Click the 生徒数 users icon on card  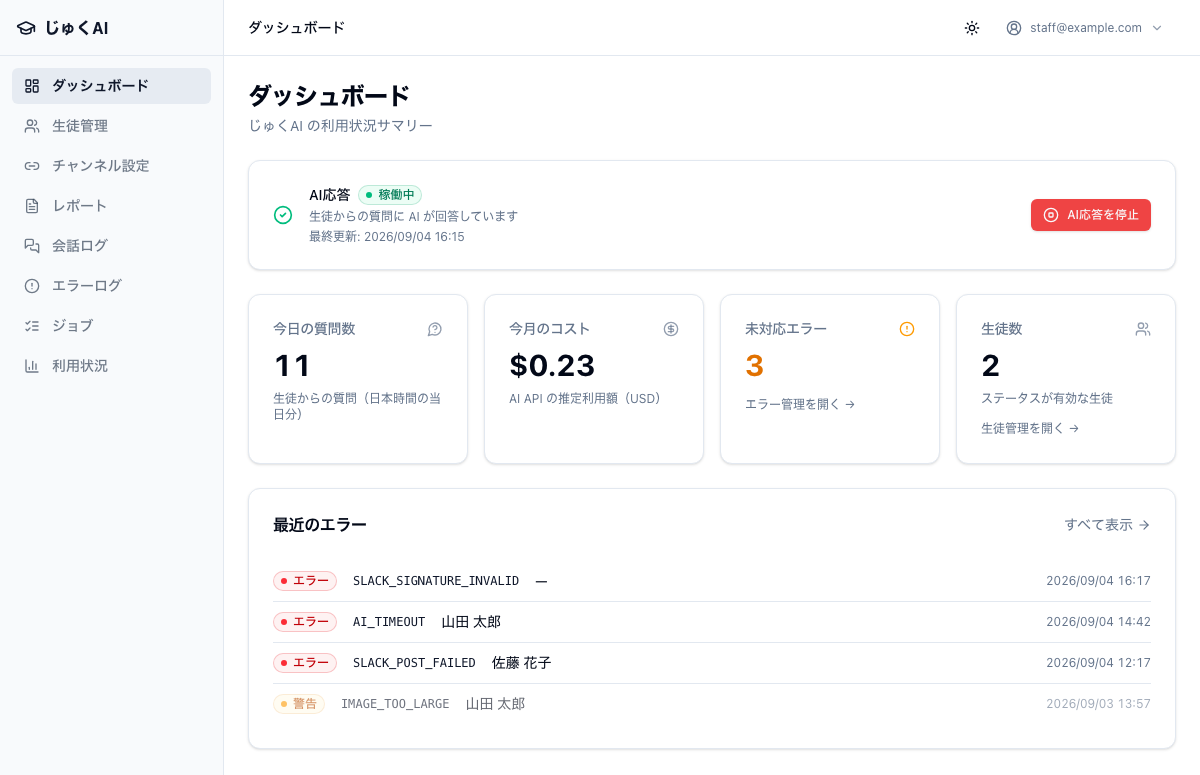pyautogui.click(x=1143, y=329)
